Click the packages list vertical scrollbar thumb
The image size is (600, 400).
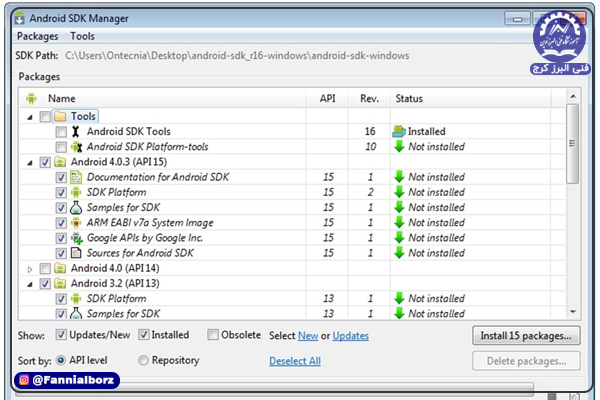(572, 144)
